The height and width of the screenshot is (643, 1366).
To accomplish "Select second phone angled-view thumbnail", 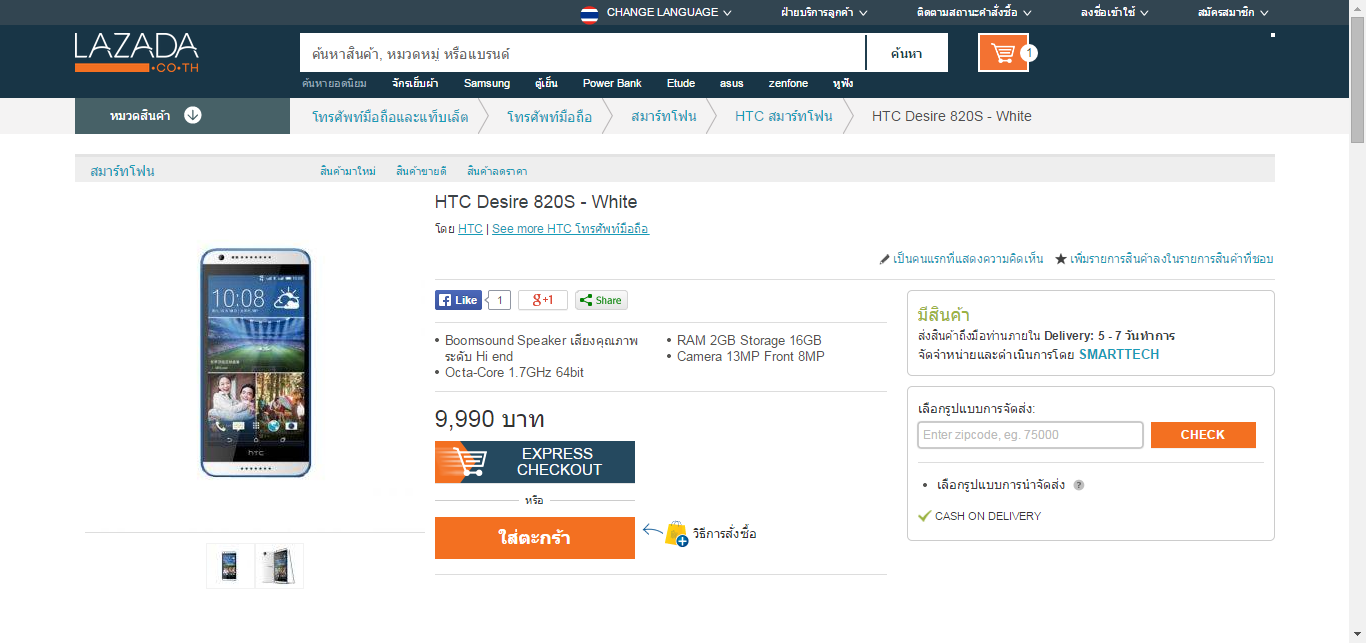I will tap(279, 566).
